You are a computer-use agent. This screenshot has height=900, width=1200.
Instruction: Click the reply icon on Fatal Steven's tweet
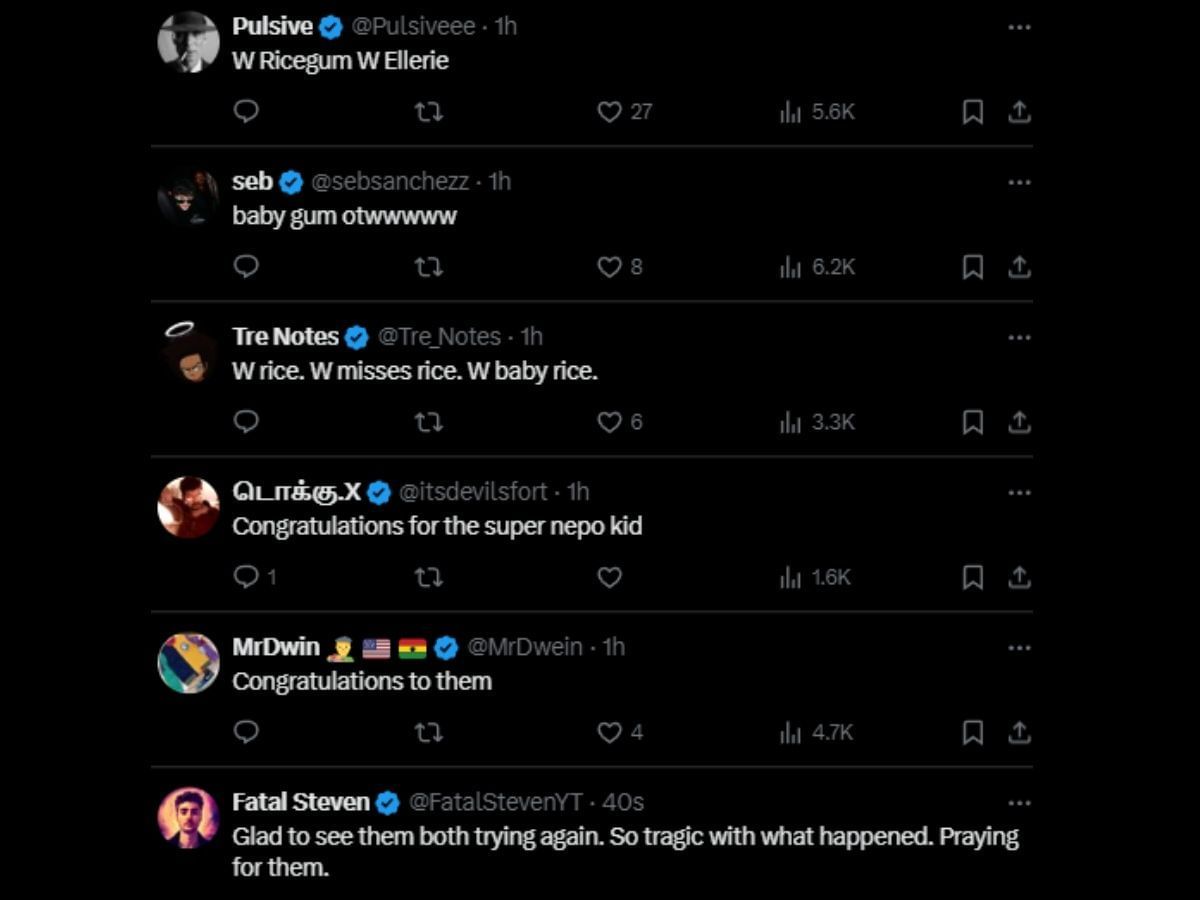(x=246, y=895)
